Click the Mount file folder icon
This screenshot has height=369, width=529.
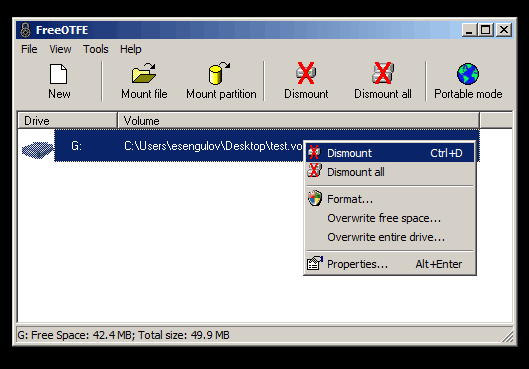pyautogui.click(x=144, y=73)
